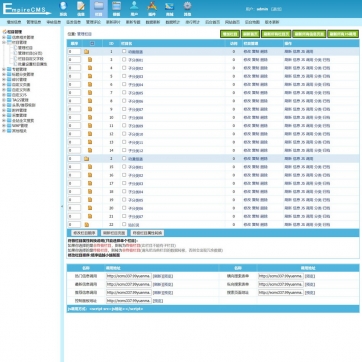Click the 修改栏目顺序 button below table

pos(84,233)
